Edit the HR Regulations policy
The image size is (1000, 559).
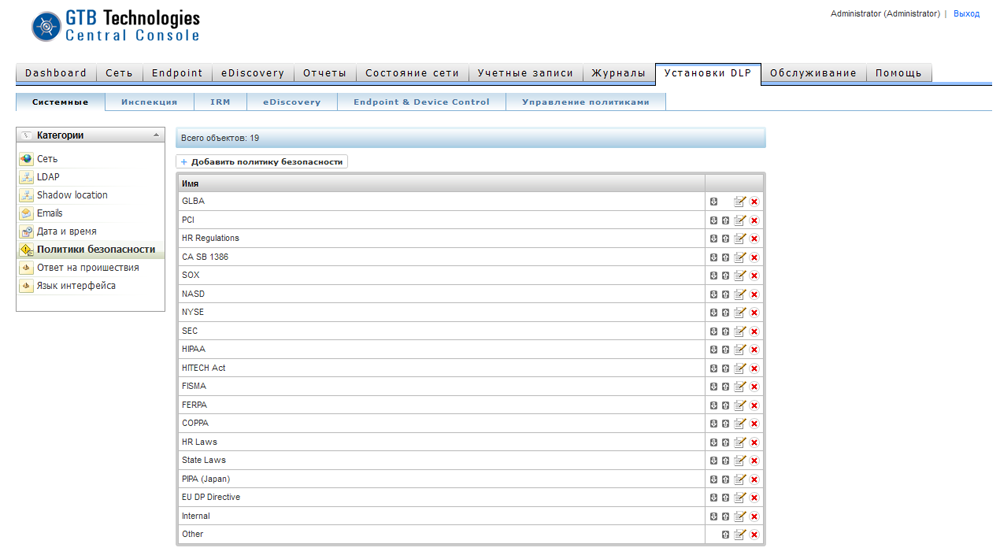[740, 238]
